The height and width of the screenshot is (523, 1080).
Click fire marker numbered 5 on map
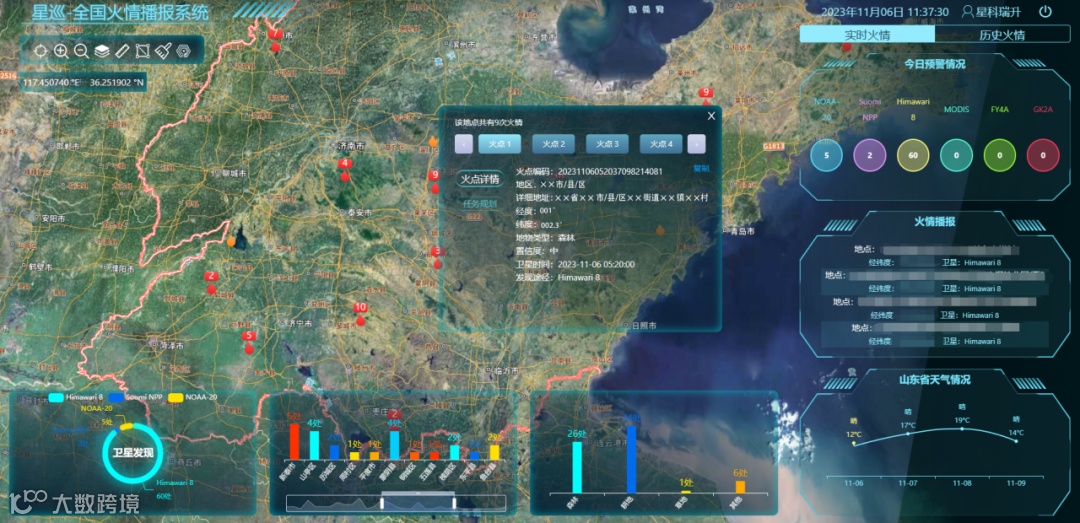coord(249,342)
